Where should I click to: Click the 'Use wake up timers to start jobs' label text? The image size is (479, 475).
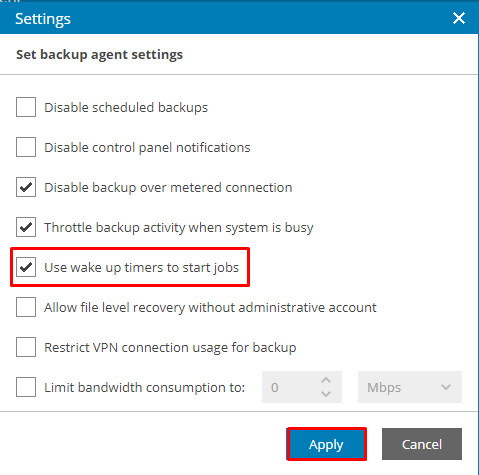(142, 268)
